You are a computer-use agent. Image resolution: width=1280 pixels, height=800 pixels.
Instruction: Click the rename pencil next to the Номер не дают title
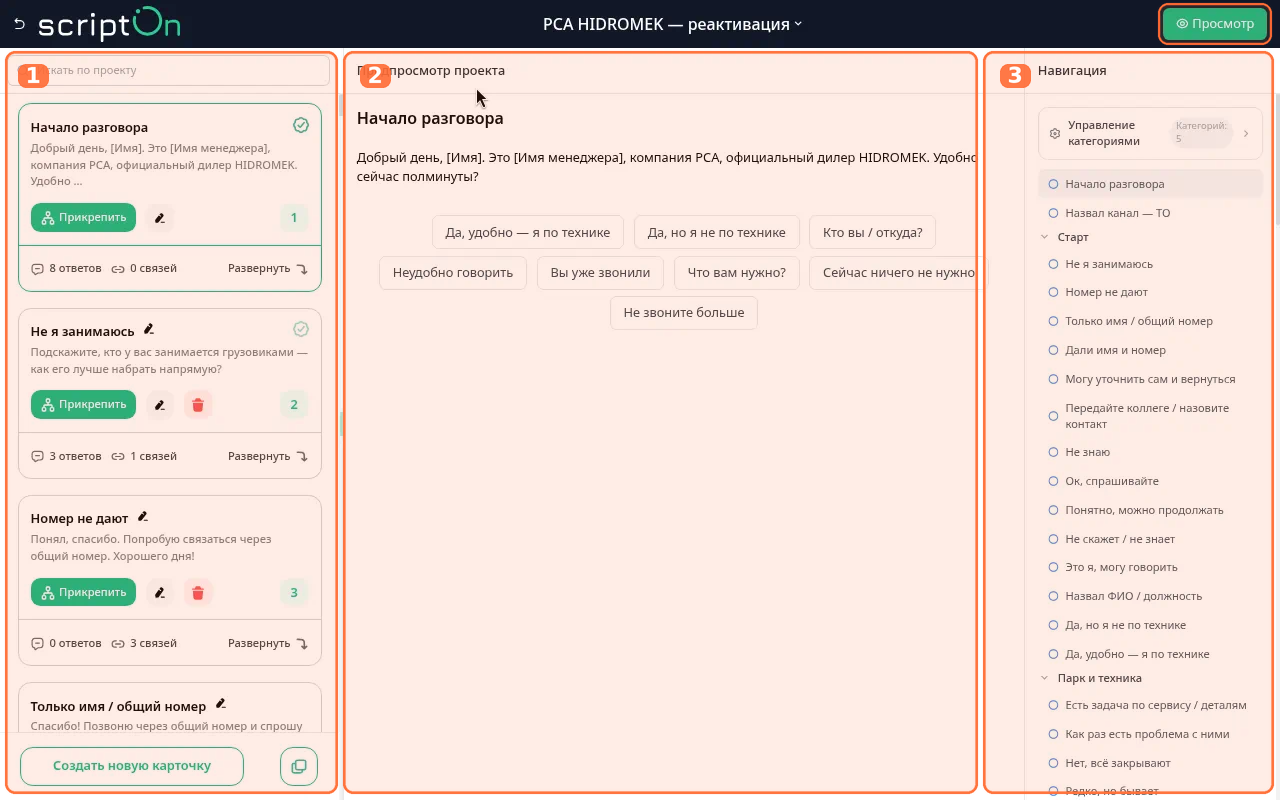point(143,517)
